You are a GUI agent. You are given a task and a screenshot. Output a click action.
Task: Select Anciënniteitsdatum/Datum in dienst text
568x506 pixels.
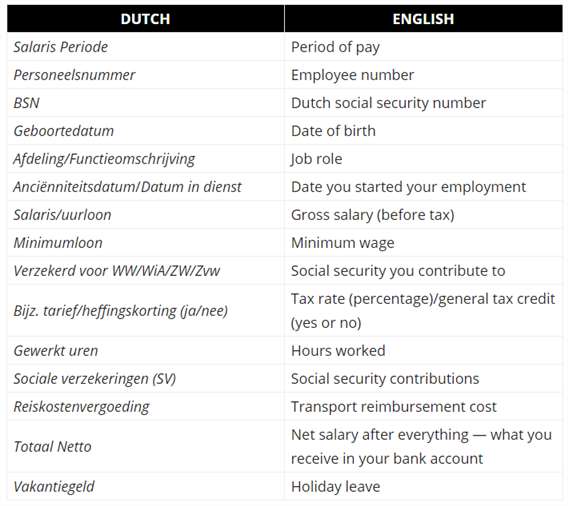127,187
